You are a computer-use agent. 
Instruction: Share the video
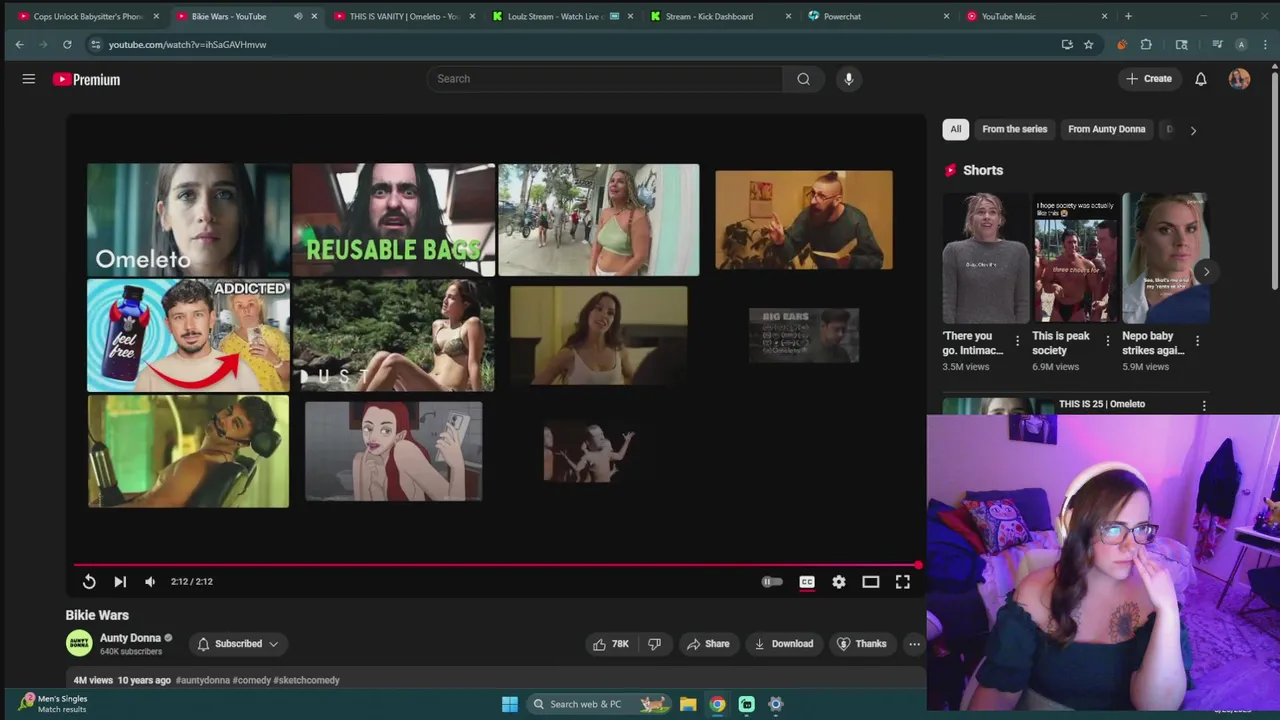click(x=708, y=644)
